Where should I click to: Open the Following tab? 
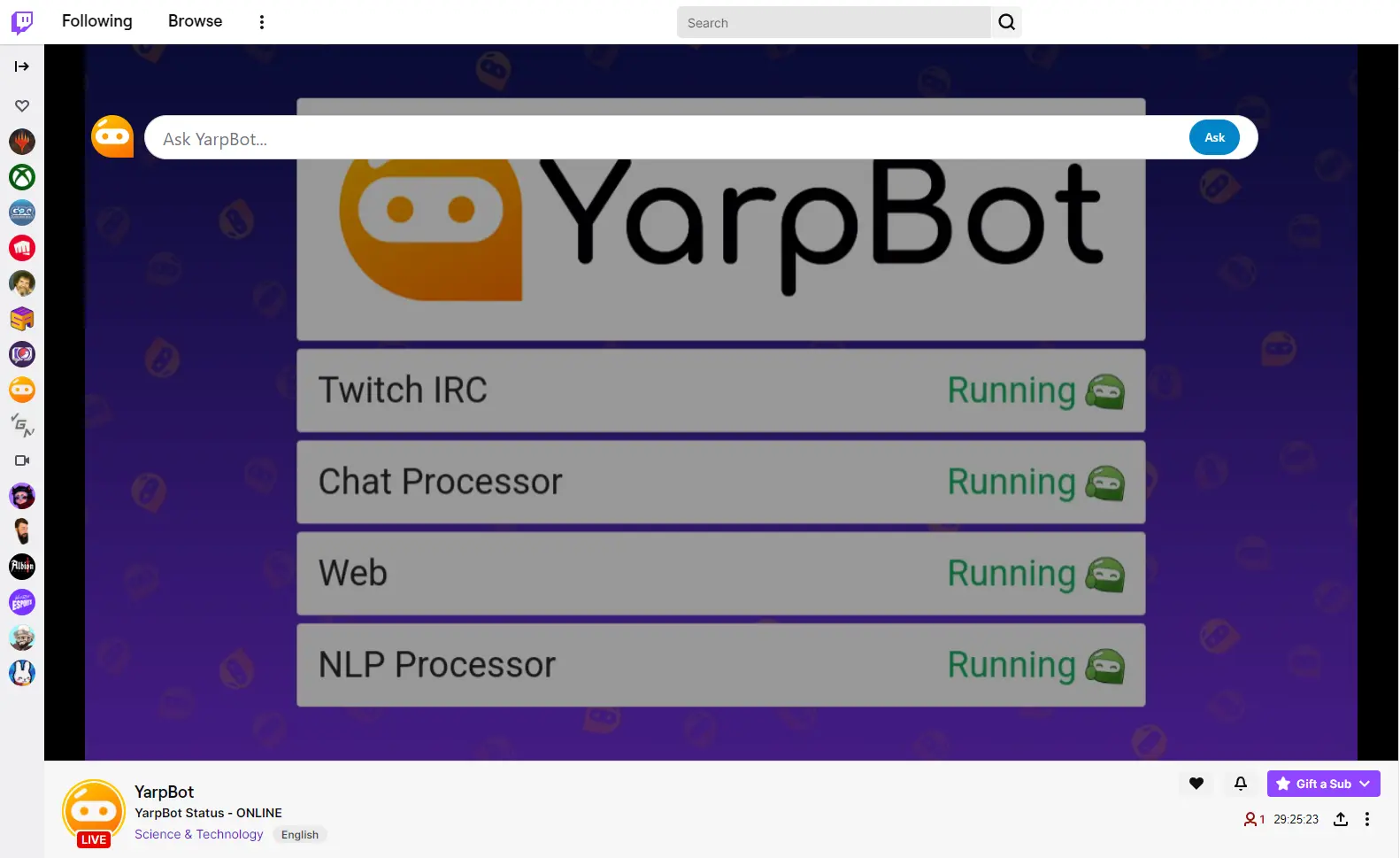coord(96,21)
